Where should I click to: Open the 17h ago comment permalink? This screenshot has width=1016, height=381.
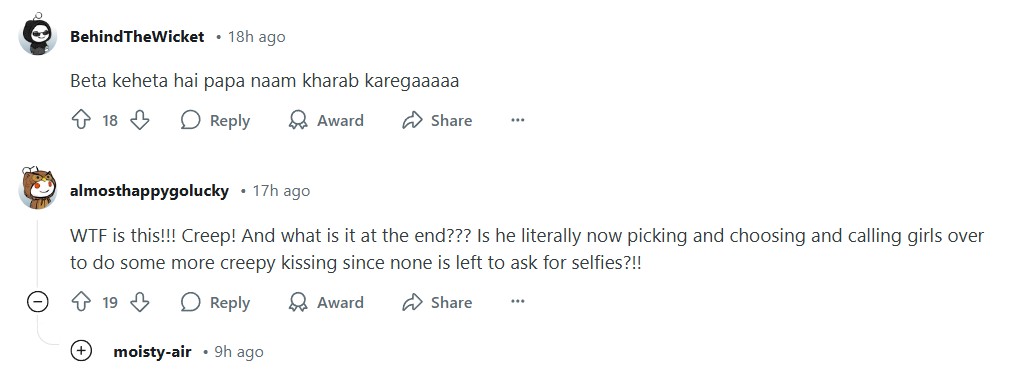pos(281,191)
